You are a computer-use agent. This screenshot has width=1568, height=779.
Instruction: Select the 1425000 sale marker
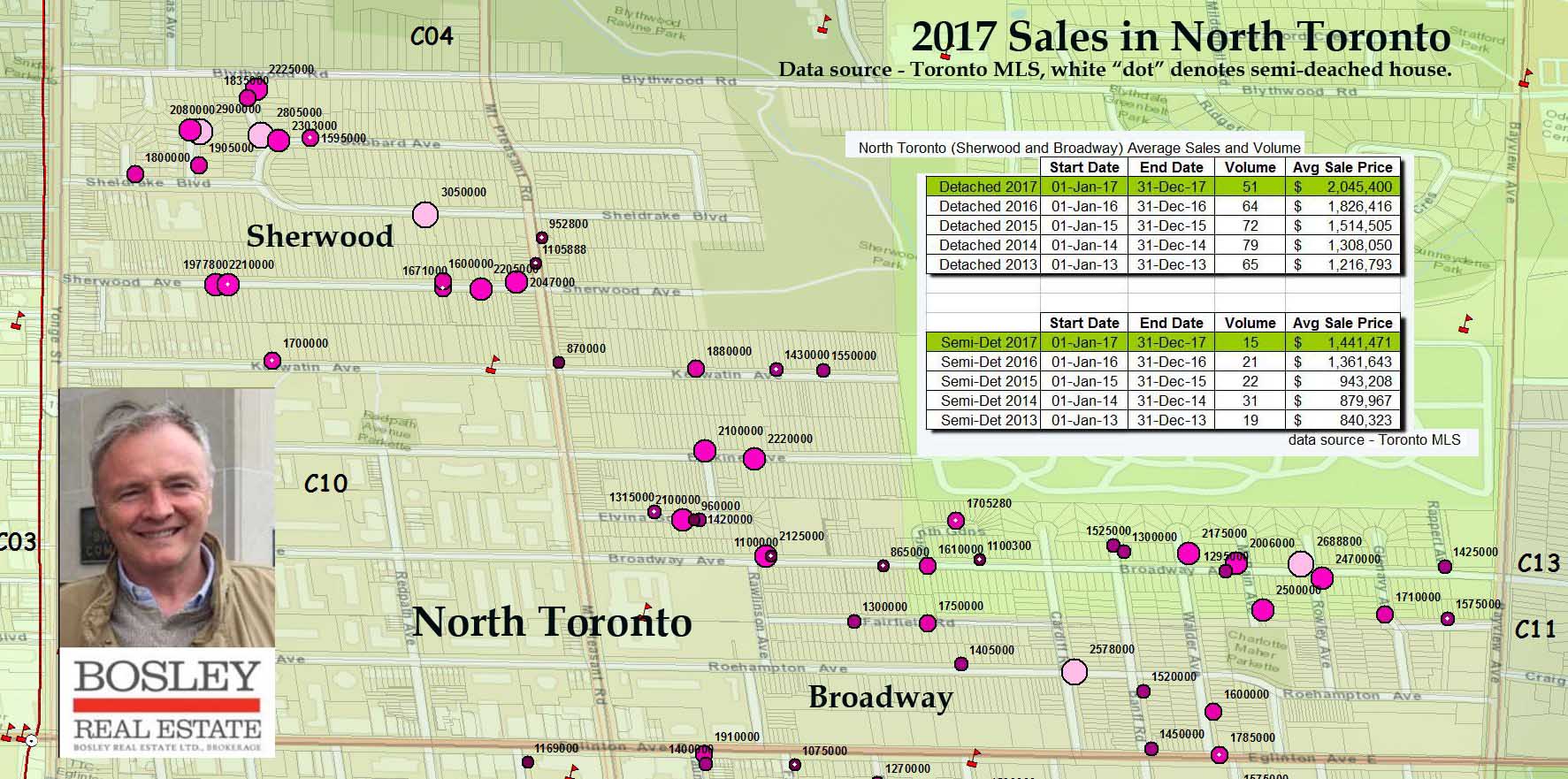point(1445,567)
